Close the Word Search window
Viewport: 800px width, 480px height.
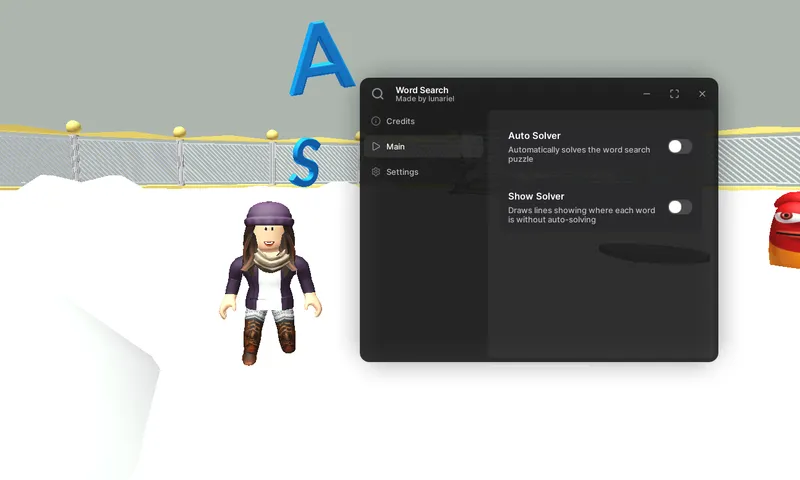coord(702,94)
